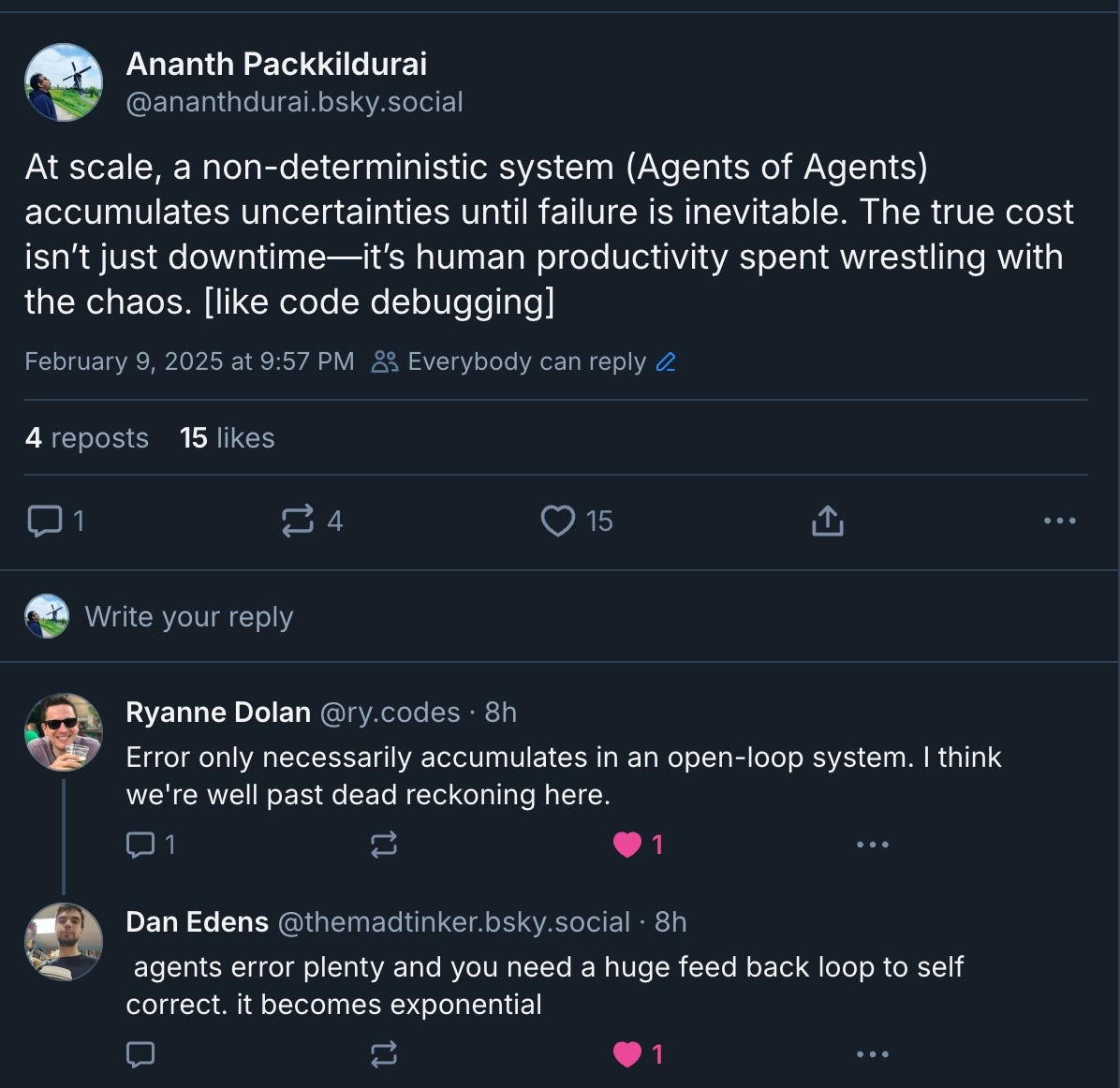Click the 'Write your reply' input field
The height and width of the screenshot is (1088, 1120).
tap(189, 617)
